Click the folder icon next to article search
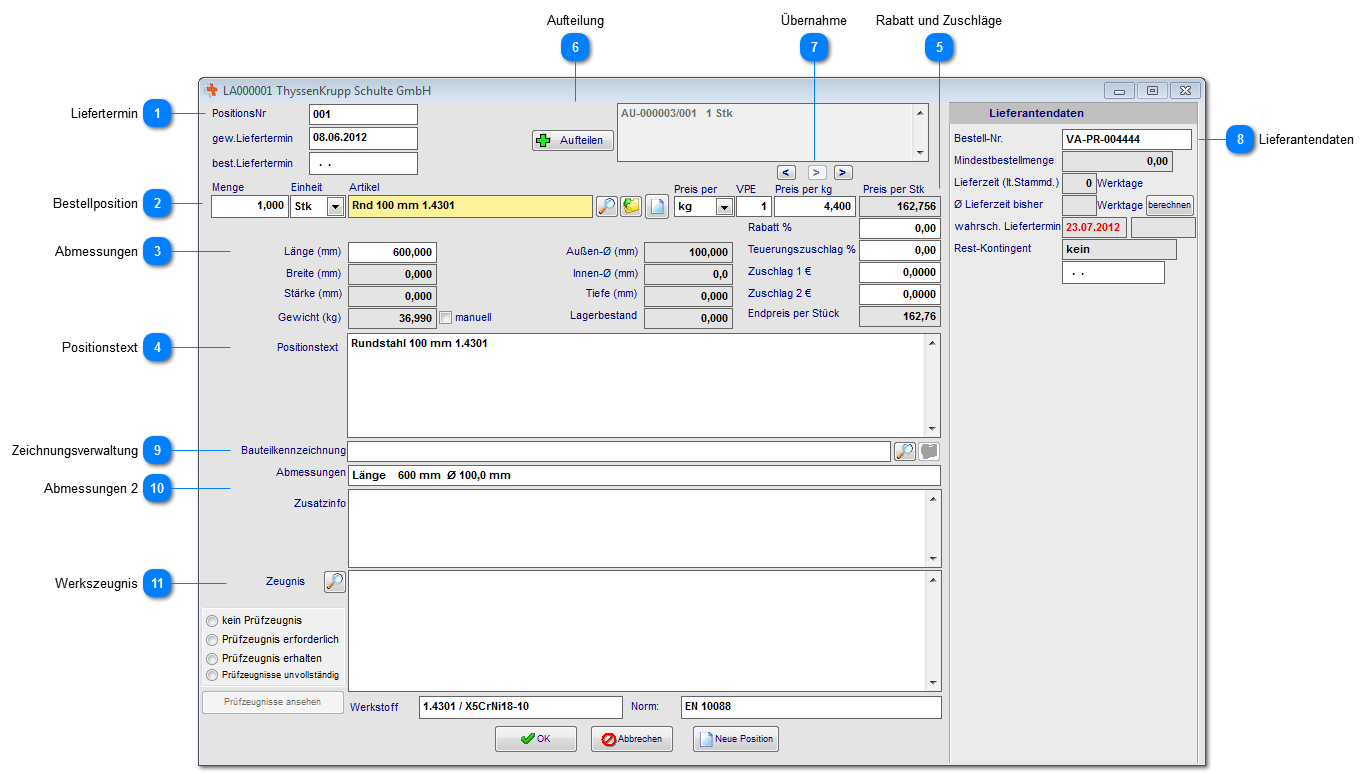Image resolution: width=1370 pixels, height=774 pixels. point(631,207)
